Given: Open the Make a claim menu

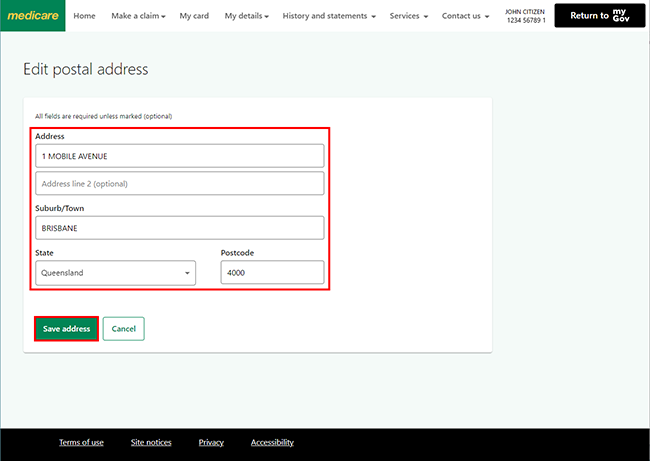Looking at the screenshot, I should (138, 16).
